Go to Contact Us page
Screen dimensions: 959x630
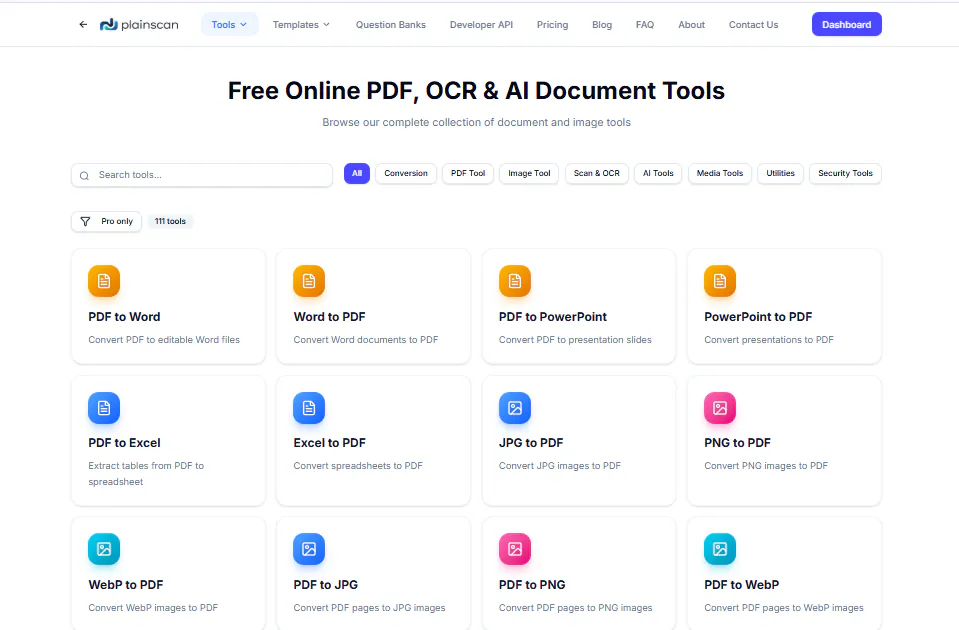click(754, 24)
